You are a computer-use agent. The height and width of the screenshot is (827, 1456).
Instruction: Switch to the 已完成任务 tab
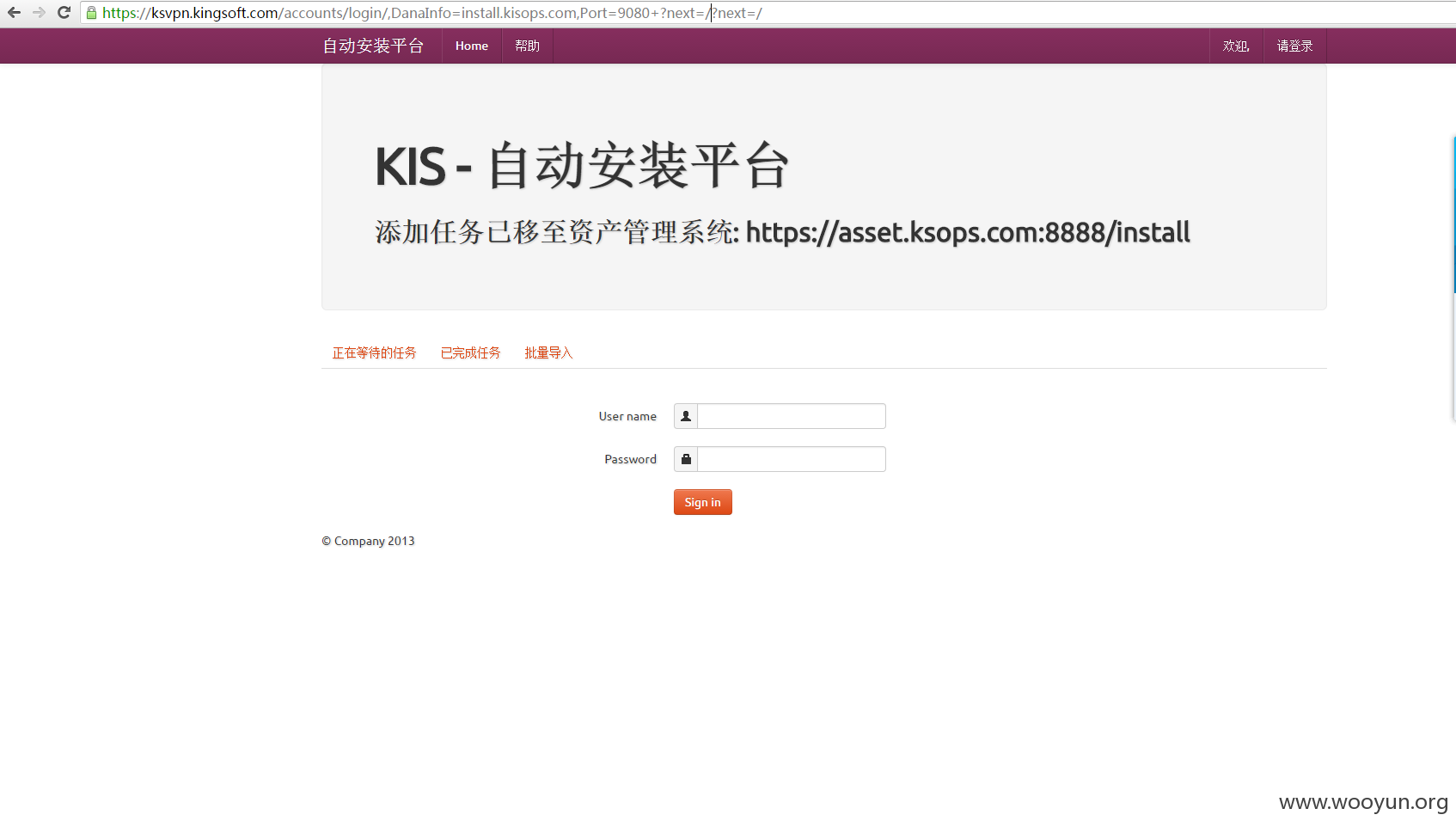[470, 352]
